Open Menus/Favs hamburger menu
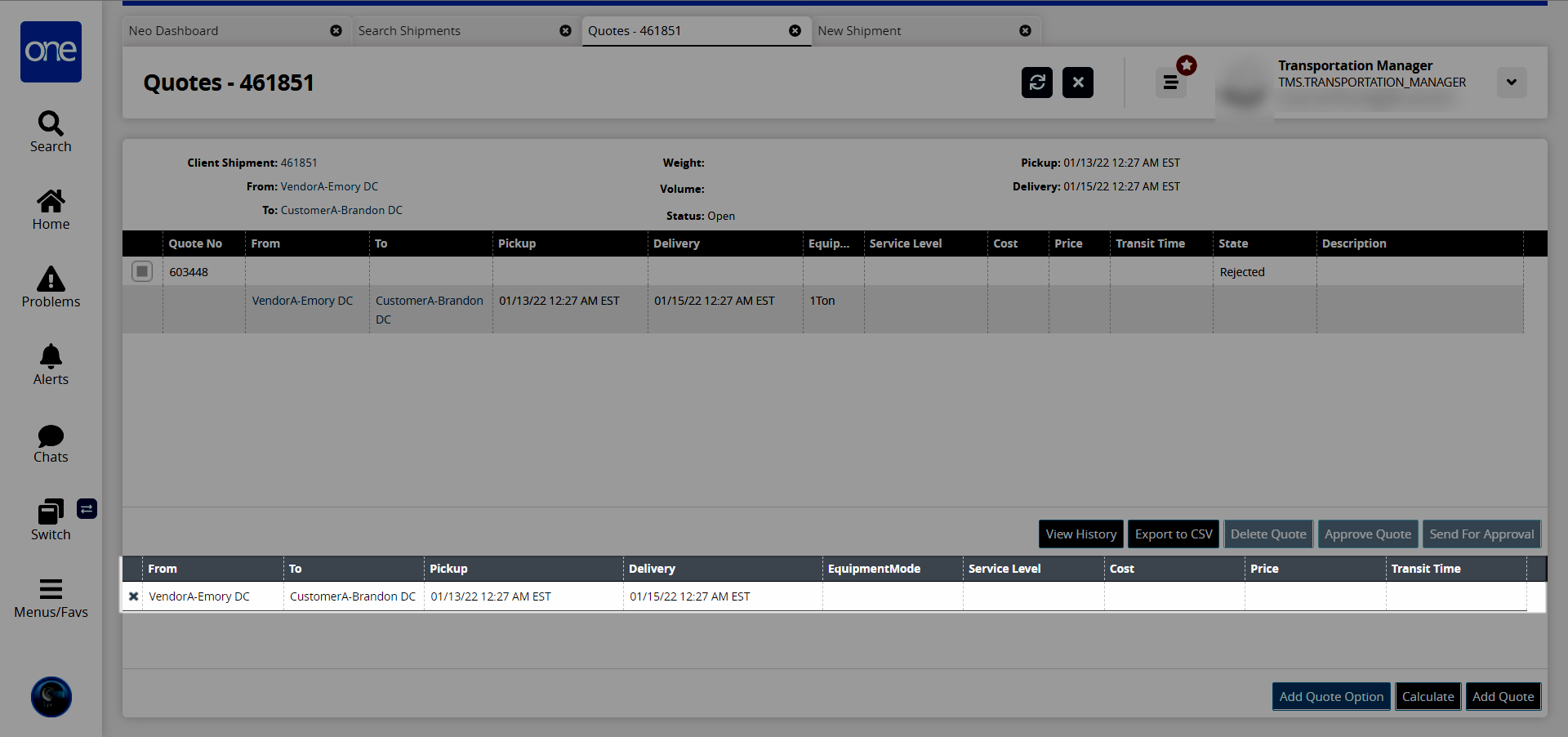Image resolution: width=1568 pixels, height=737 pixels. coord(51,598)
